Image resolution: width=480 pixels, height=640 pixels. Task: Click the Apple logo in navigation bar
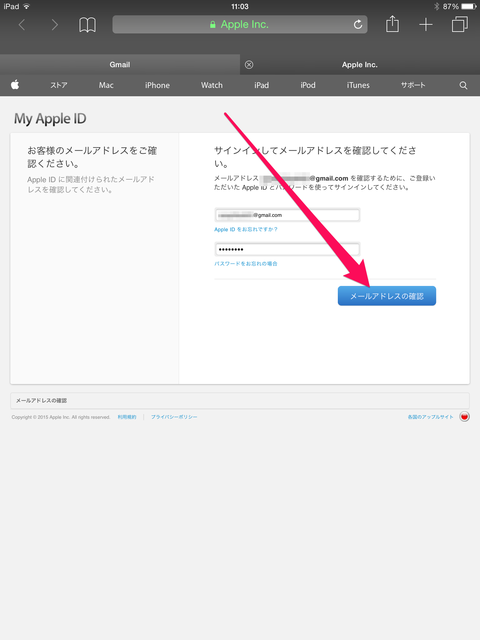15,85
